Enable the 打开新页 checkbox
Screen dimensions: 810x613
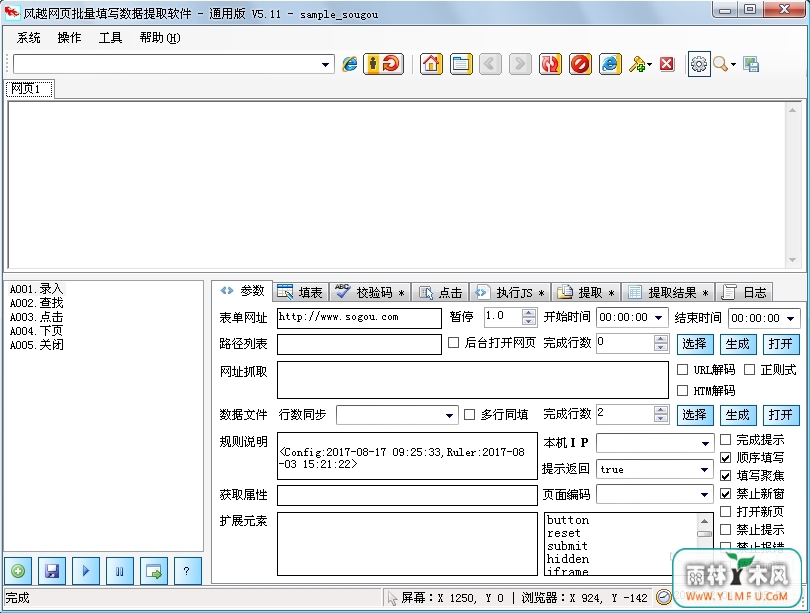726,511
